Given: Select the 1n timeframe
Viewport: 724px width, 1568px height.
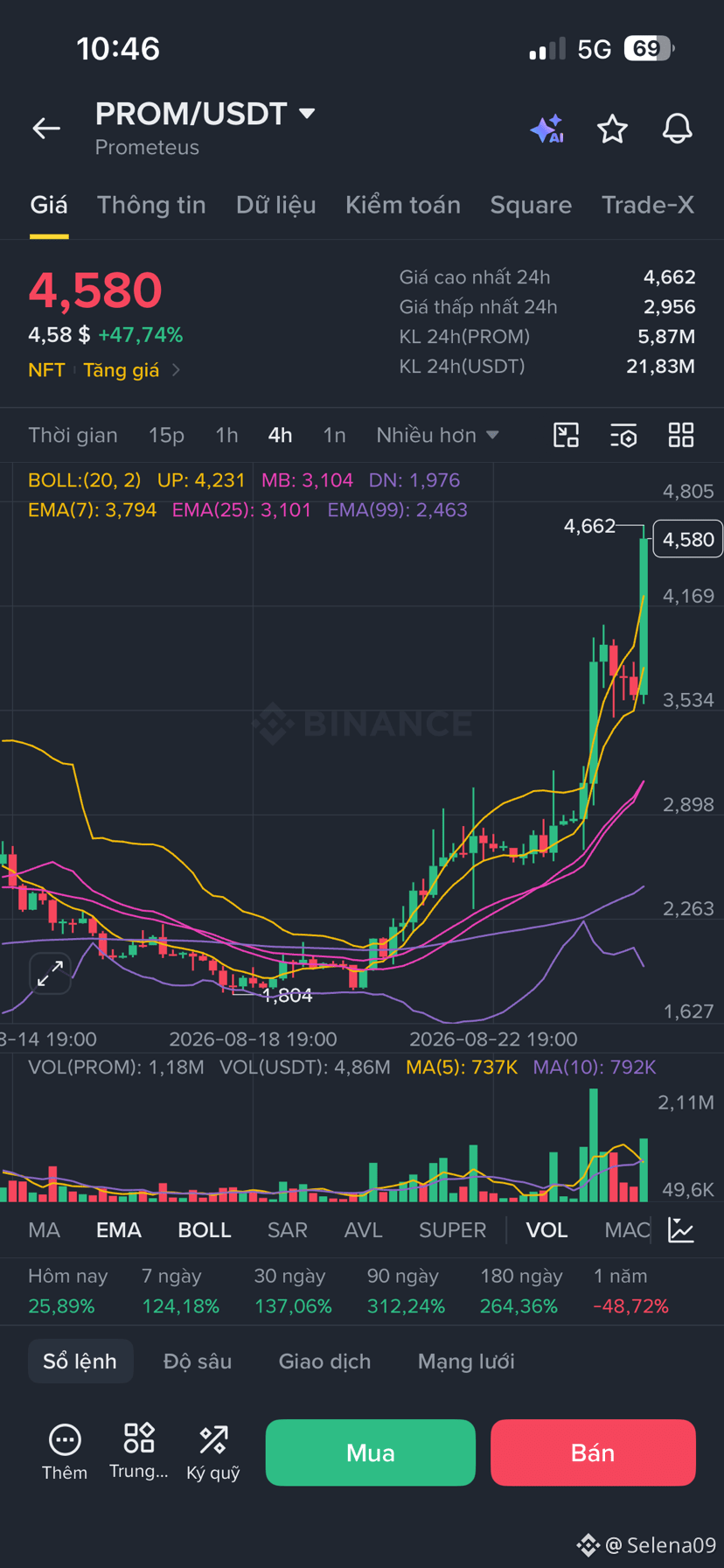Looking at the screenshot, I should pyautogui.click(x=334, y=435).
